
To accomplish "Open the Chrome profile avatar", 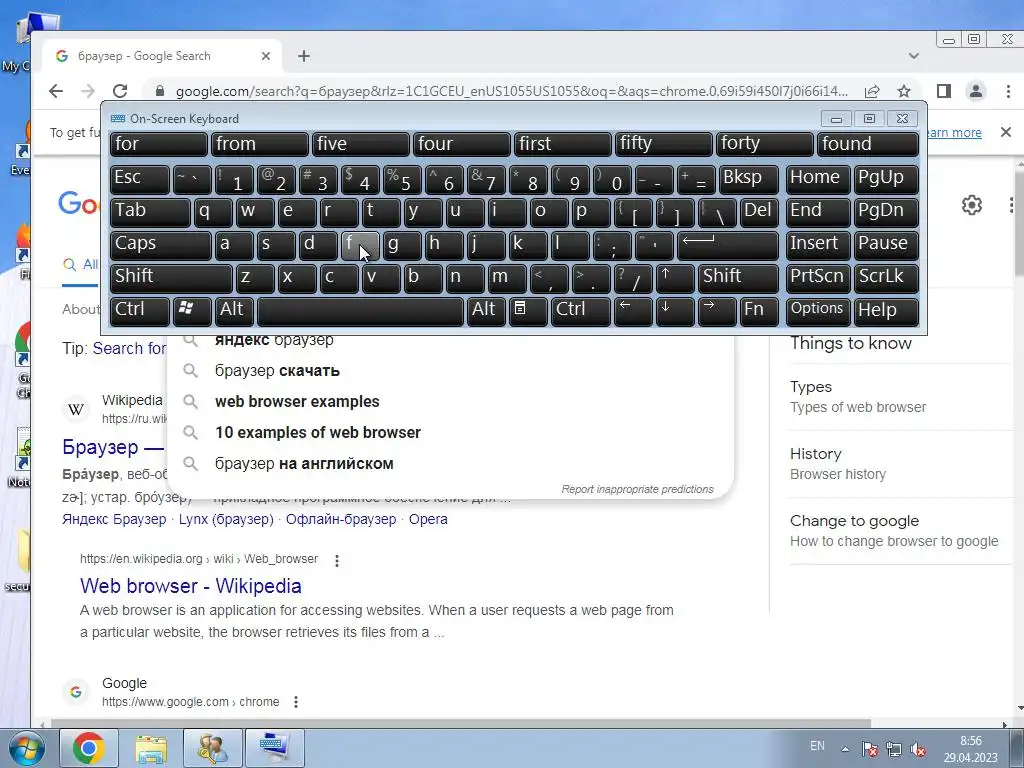I will click(x=976, y=91).
